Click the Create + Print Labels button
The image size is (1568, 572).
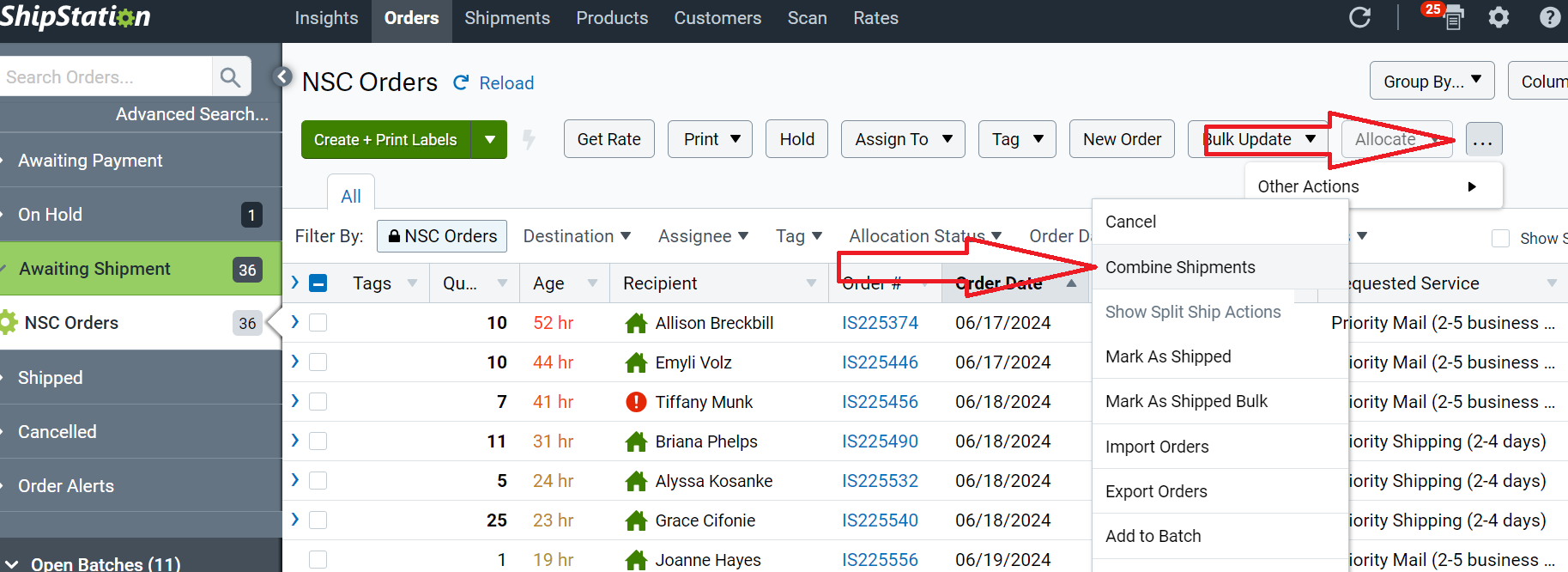click(385, 139)
